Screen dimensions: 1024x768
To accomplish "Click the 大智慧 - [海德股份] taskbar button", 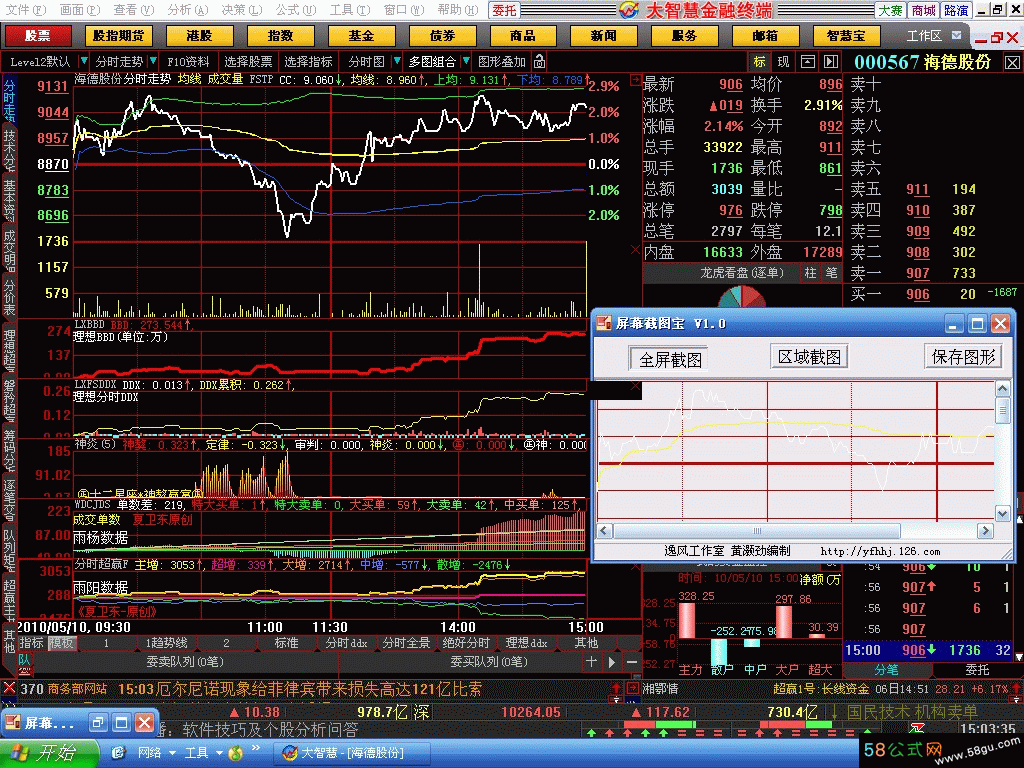I will point(351,753).
